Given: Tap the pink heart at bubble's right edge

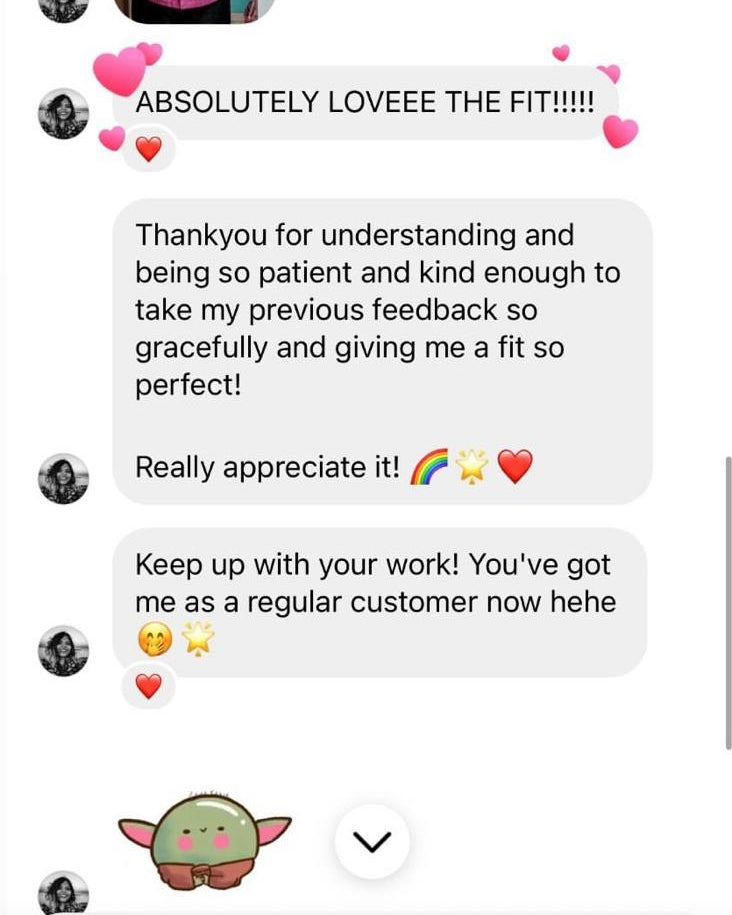Looking at the screenshot, I should 620,131.
